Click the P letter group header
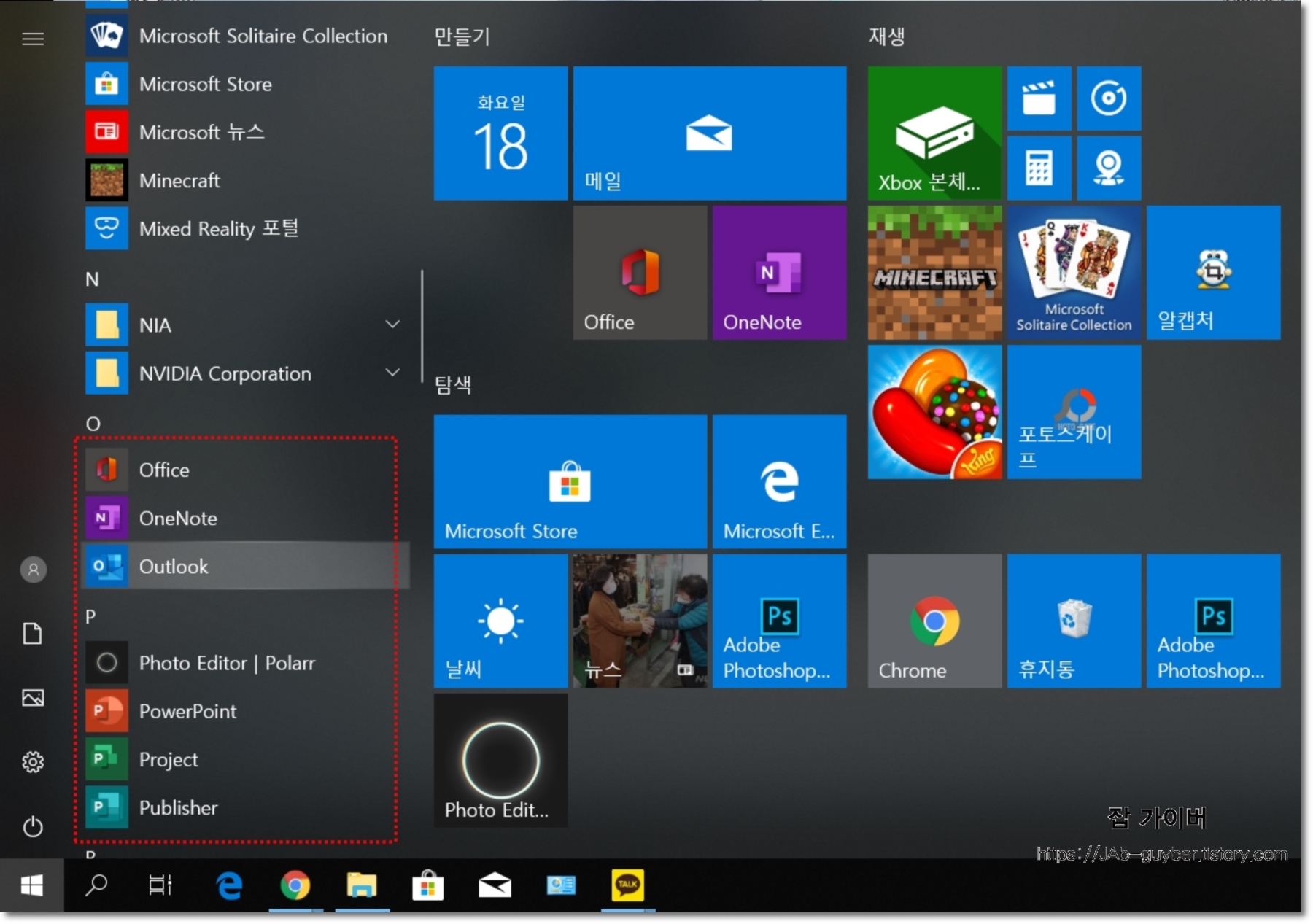The image size is (1313, 924). click(x=90, y=616)
